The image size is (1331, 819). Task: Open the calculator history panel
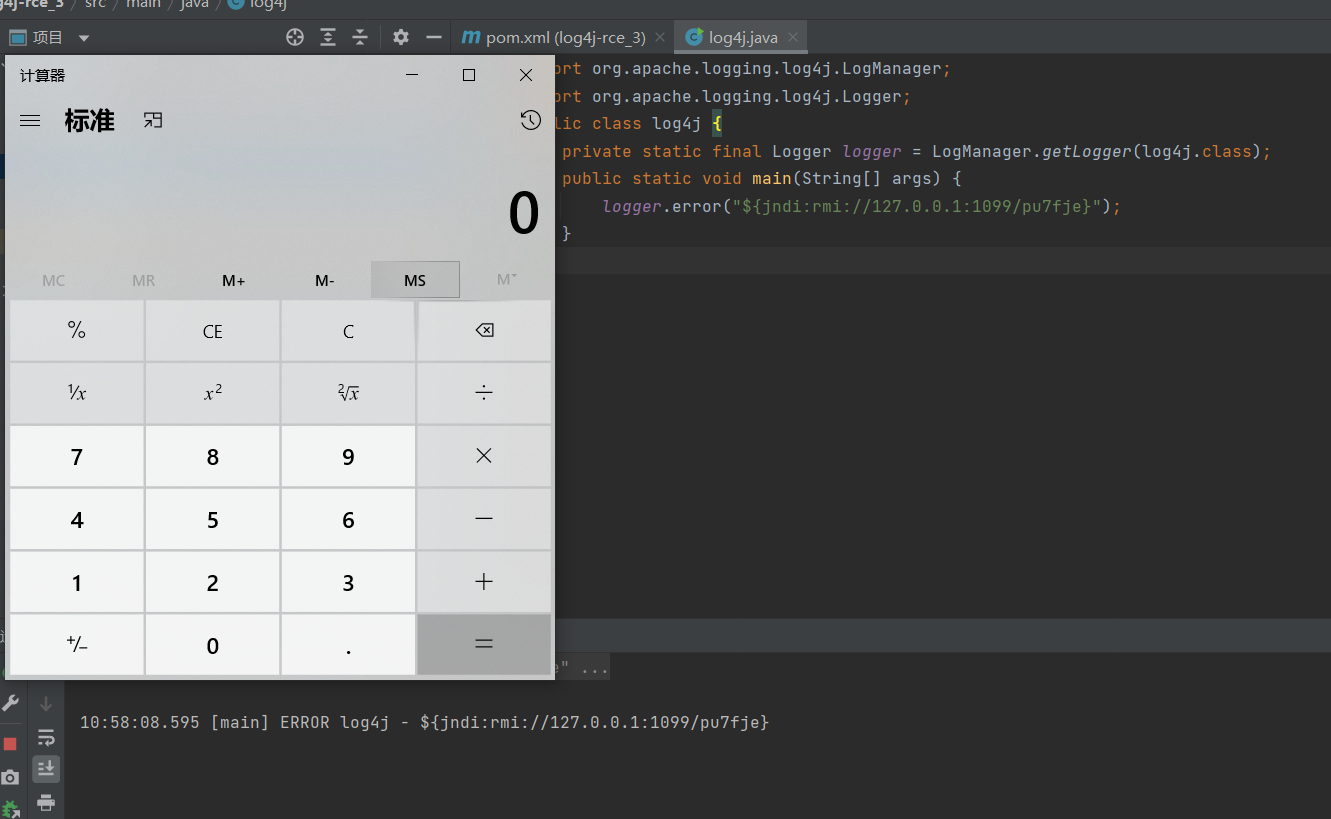coord(531,121)
